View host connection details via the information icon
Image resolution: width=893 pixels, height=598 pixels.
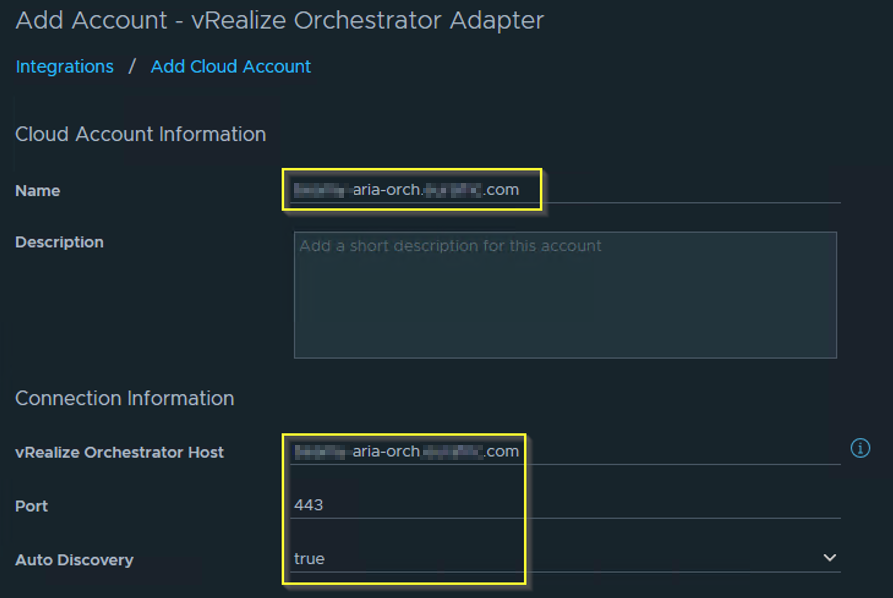(x=860, y=449)
